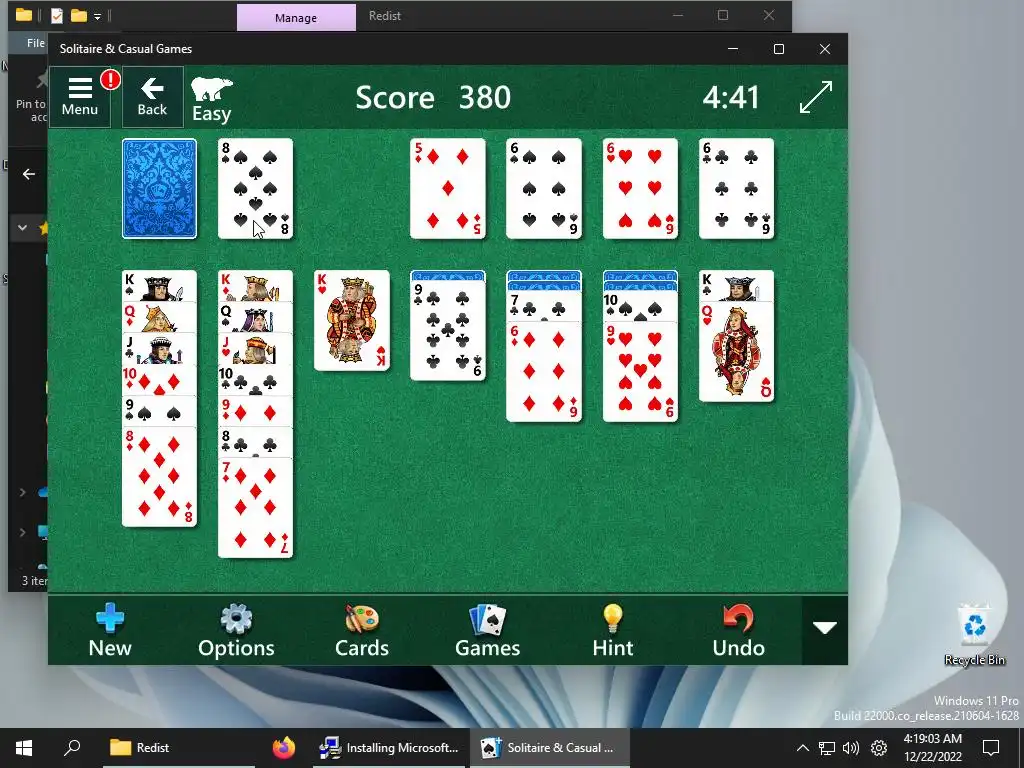
Task: Select the 7 of clubs in fifth column
Action: tap(543, 306)
